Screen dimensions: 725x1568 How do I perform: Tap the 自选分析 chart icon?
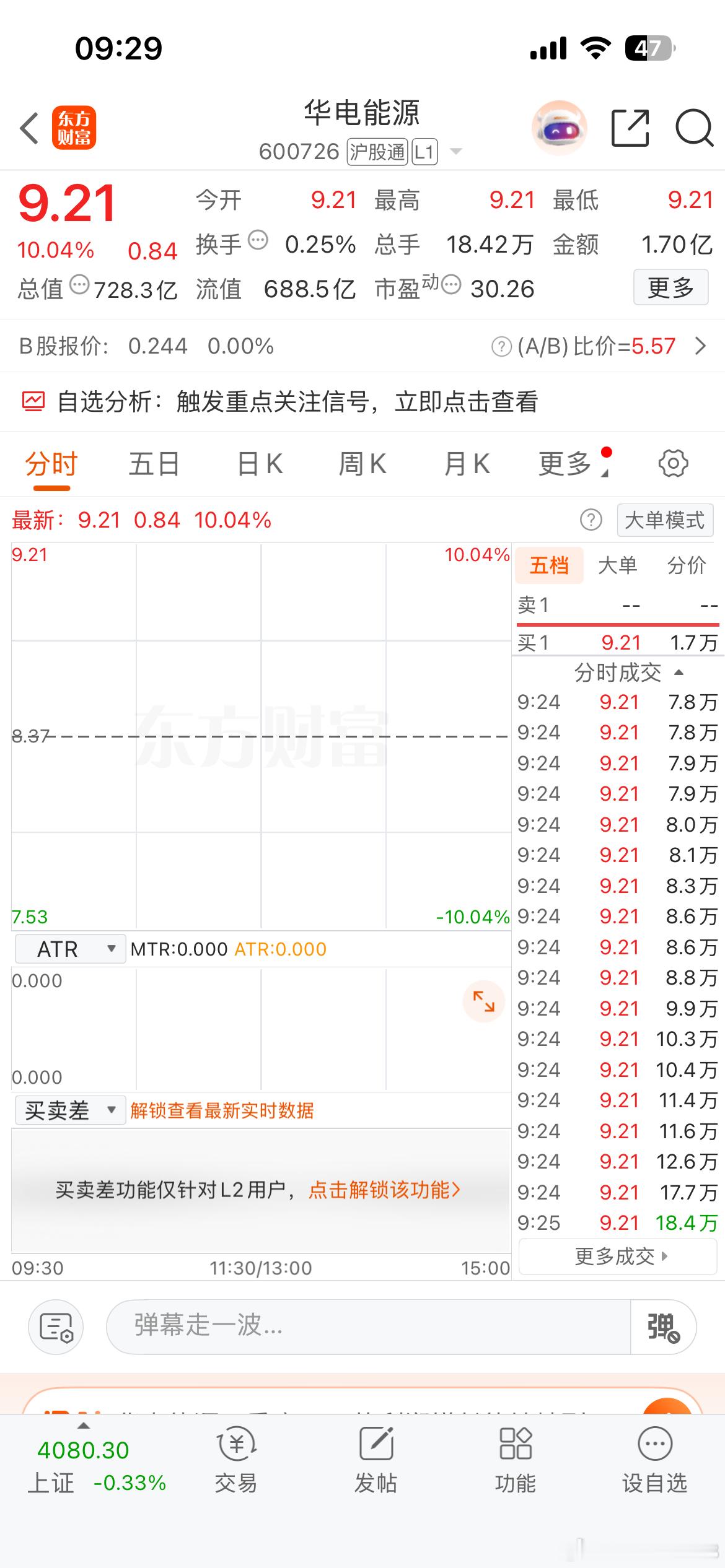pyautogui.click(x=33, y=401)
